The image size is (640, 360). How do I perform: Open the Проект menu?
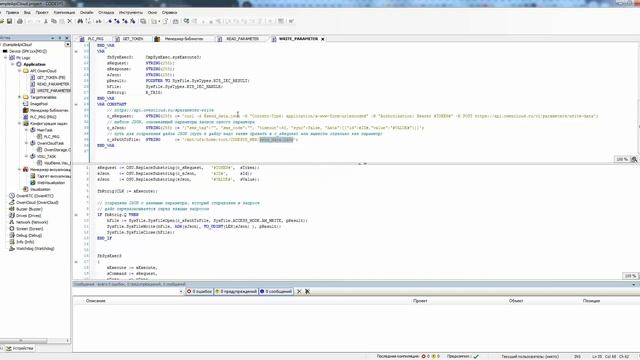pos(42,13)
